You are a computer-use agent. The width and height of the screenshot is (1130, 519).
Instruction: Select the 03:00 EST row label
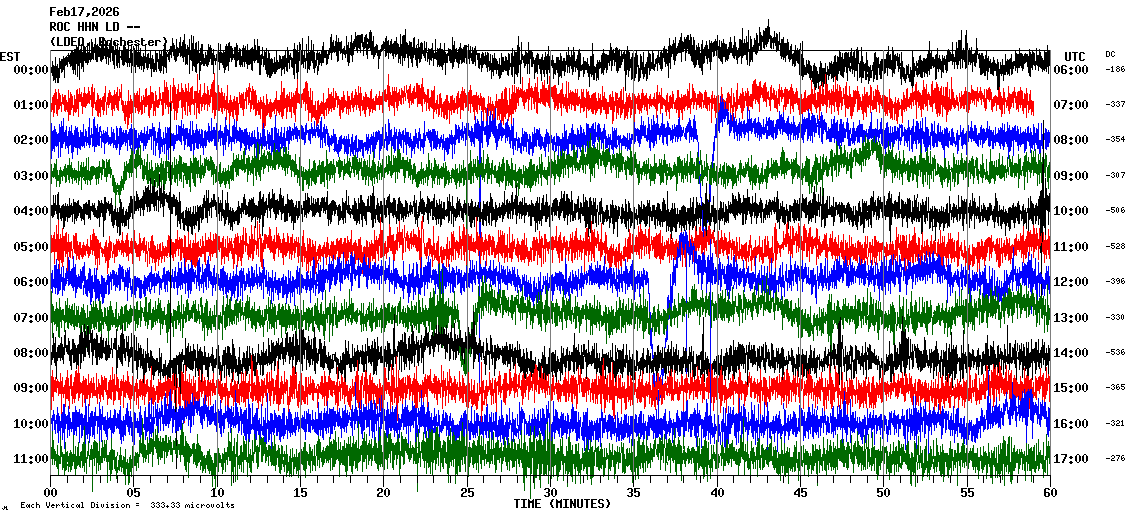(31, 176)
